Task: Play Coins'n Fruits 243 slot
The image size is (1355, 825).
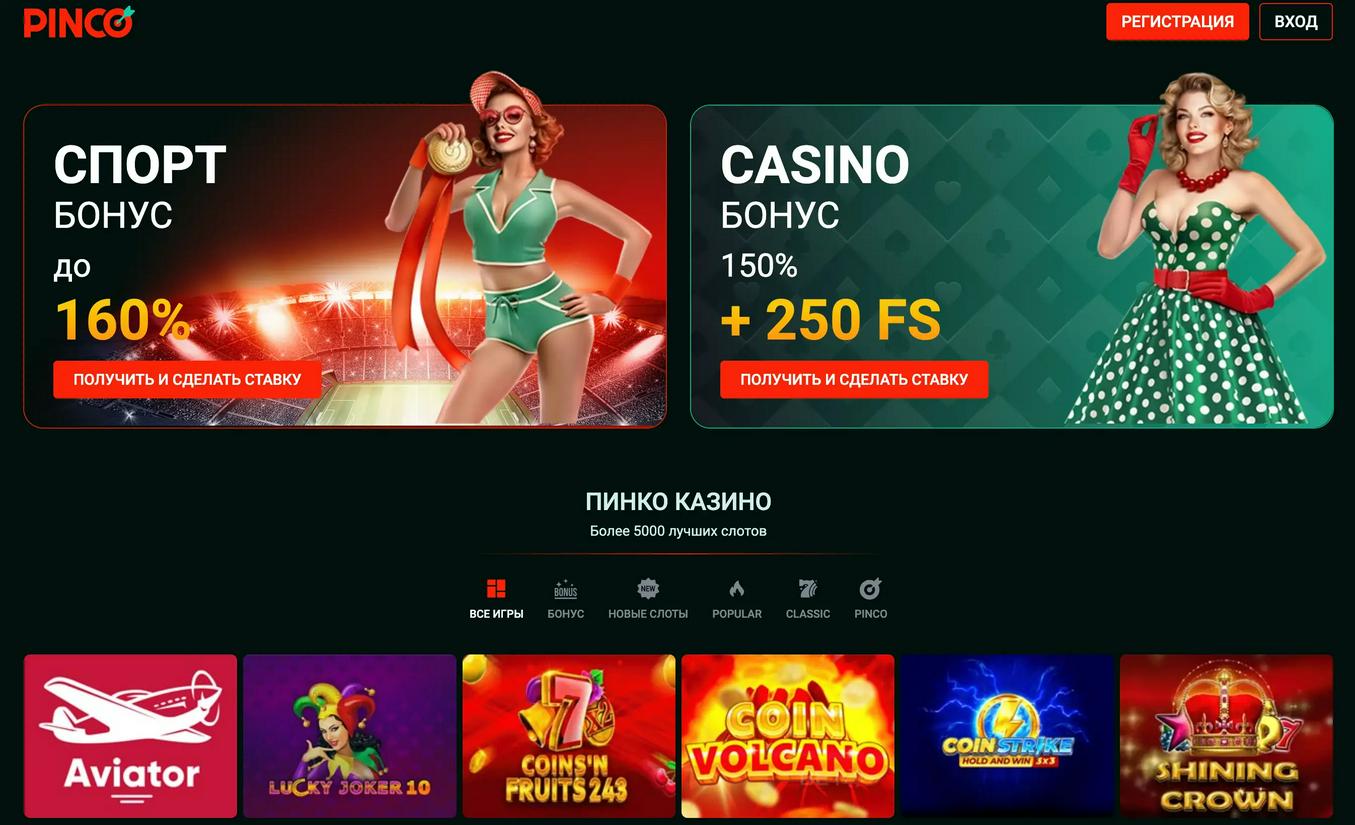Action: pos(569,736)
